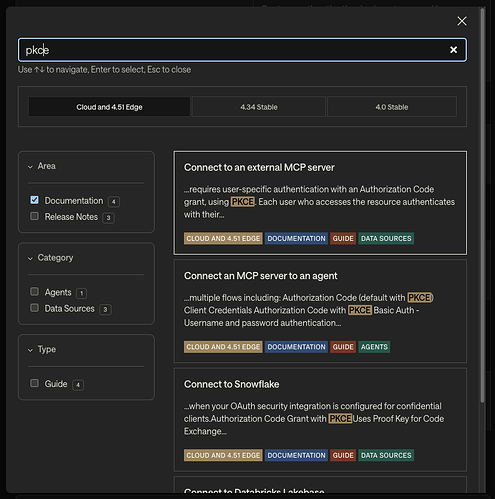
Task: Open Connect to an external MCP server result
Action: click(320, 203)
